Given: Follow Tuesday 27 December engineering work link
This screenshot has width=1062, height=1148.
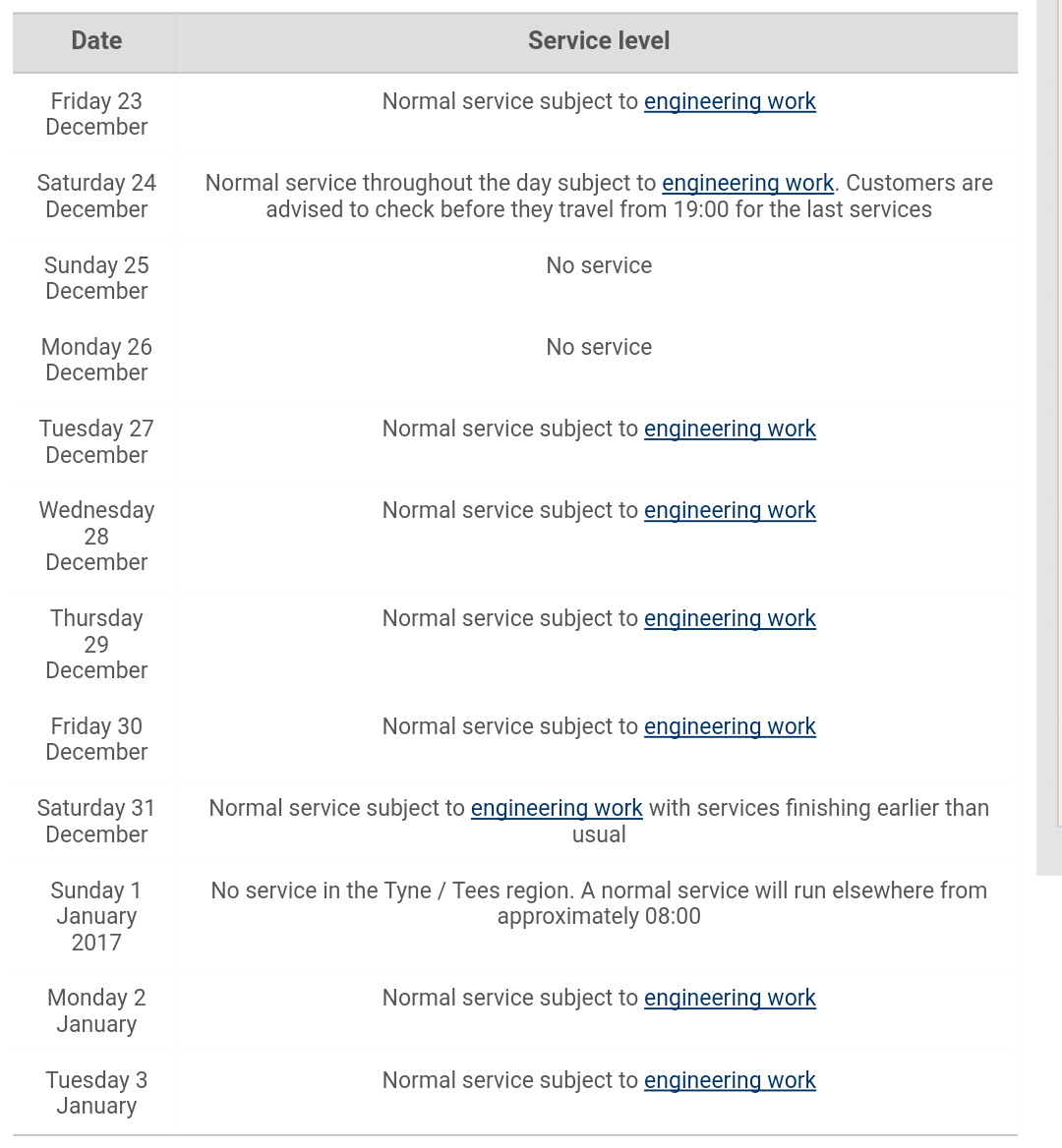Looking at the screenshot, I should click(730, 429).
